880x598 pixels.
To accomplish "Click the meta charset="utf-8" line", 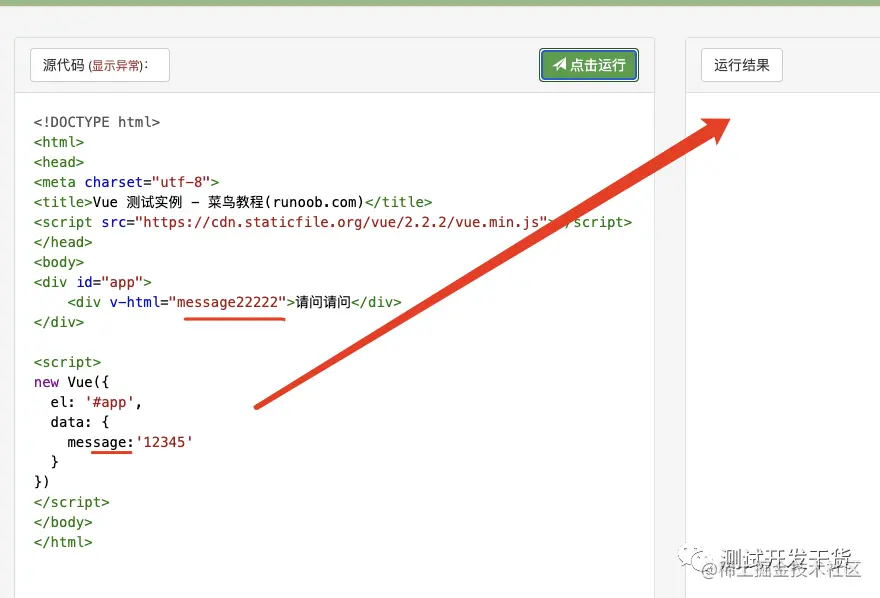I will click(126, 182).
